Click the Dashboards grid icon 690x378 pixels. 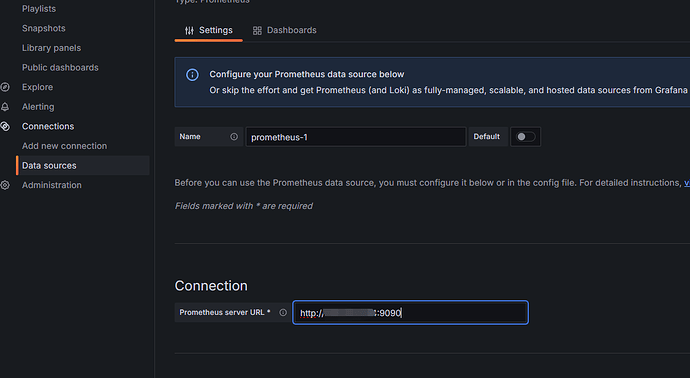pyautogui.click(x=257, y=30)
